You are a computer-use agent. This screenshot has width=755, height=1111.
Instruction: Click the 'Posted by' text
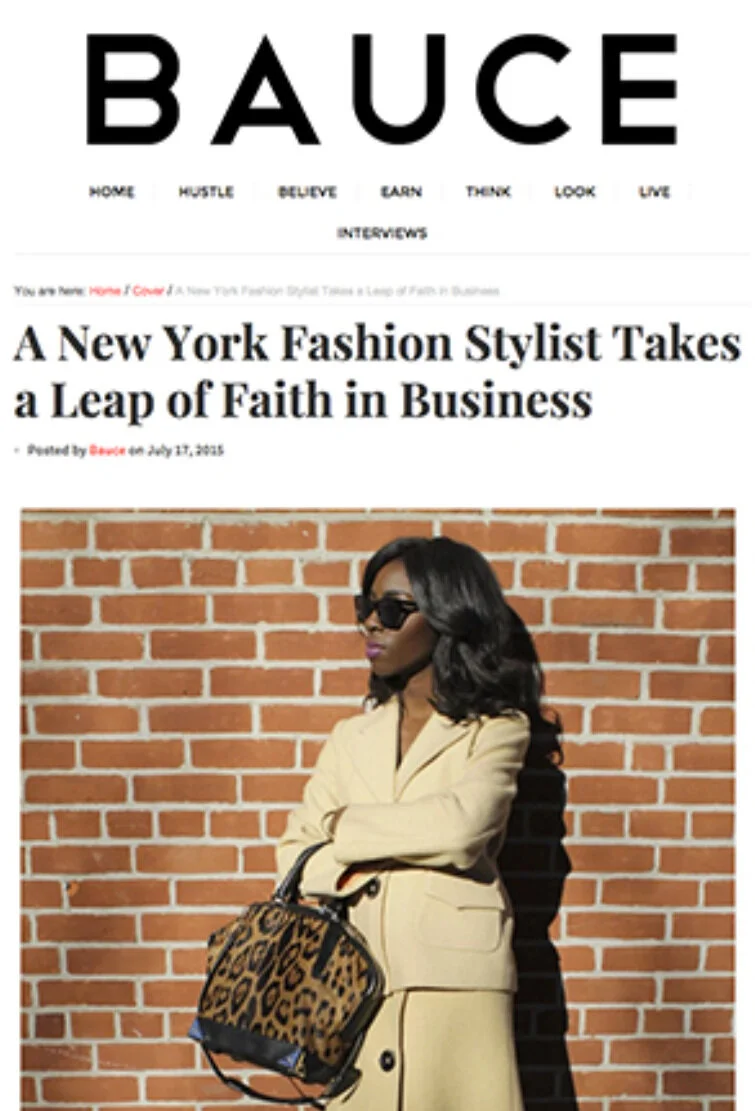[56, 450]
